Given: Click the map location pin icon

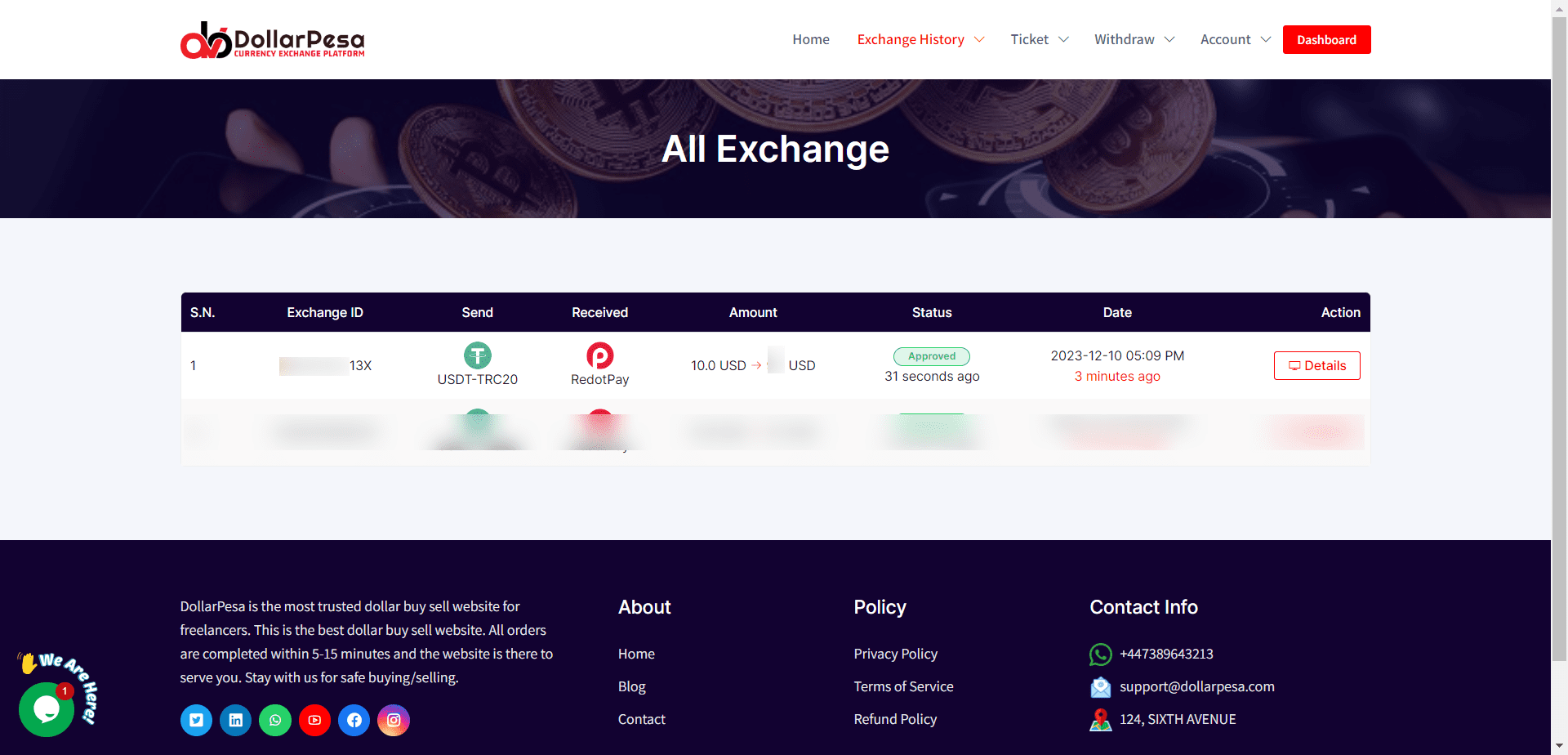Looking at the screenshot, I should [1100, 720].
